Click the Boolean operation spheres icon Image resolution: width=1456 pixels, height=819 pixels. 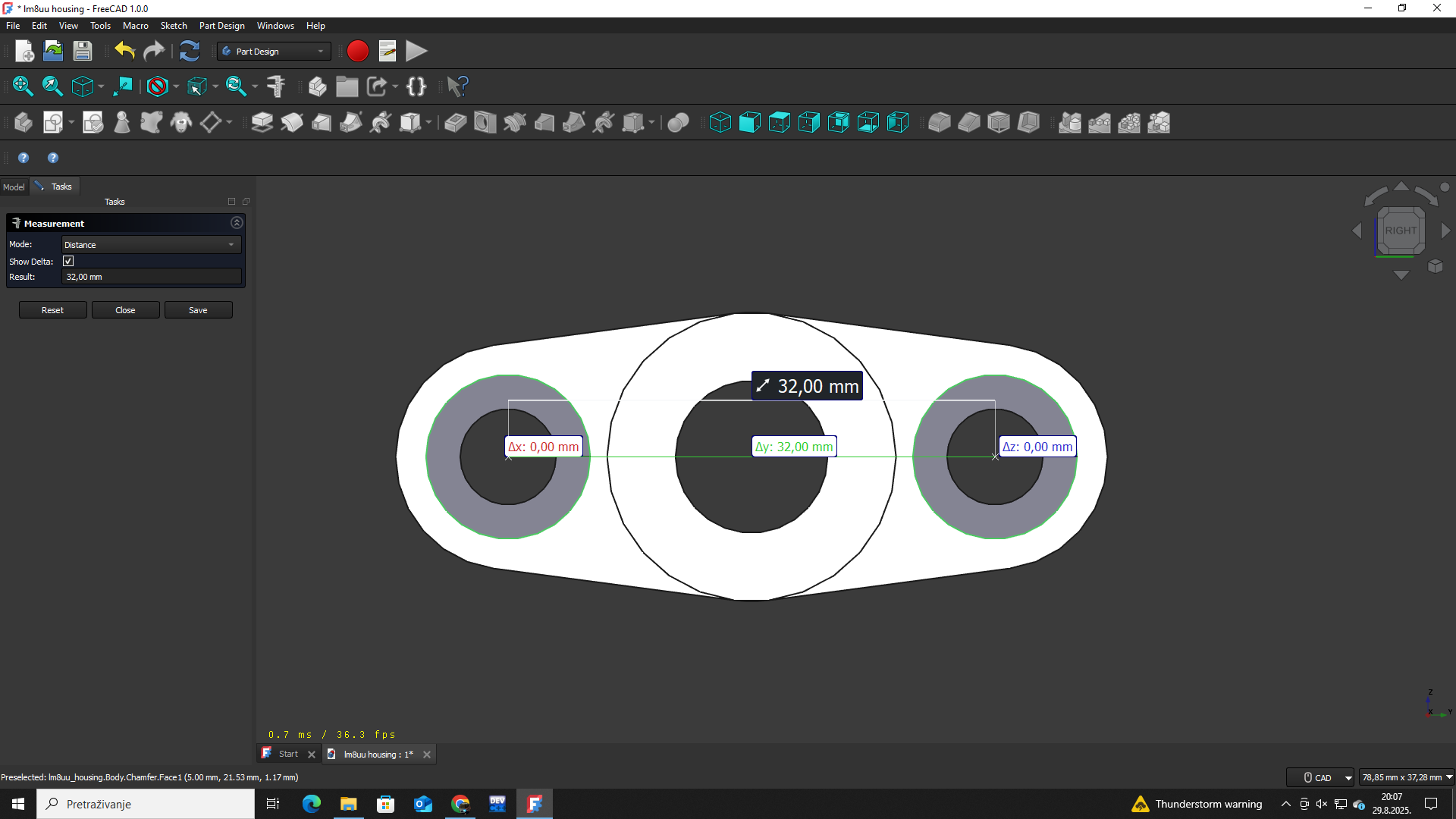[x=678, y=122]
